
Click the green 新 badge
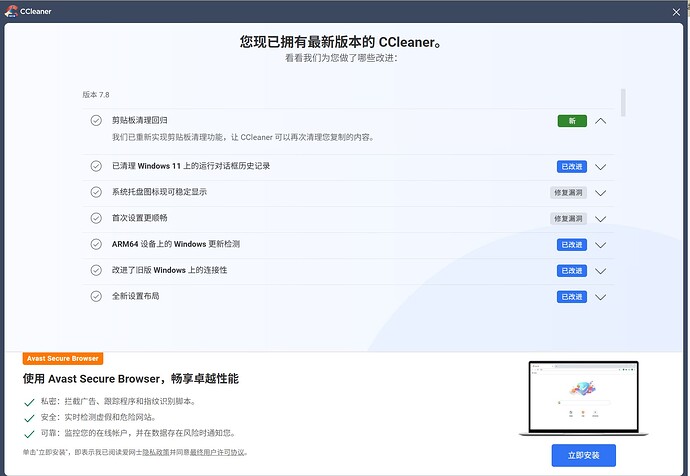coord(572,121)
